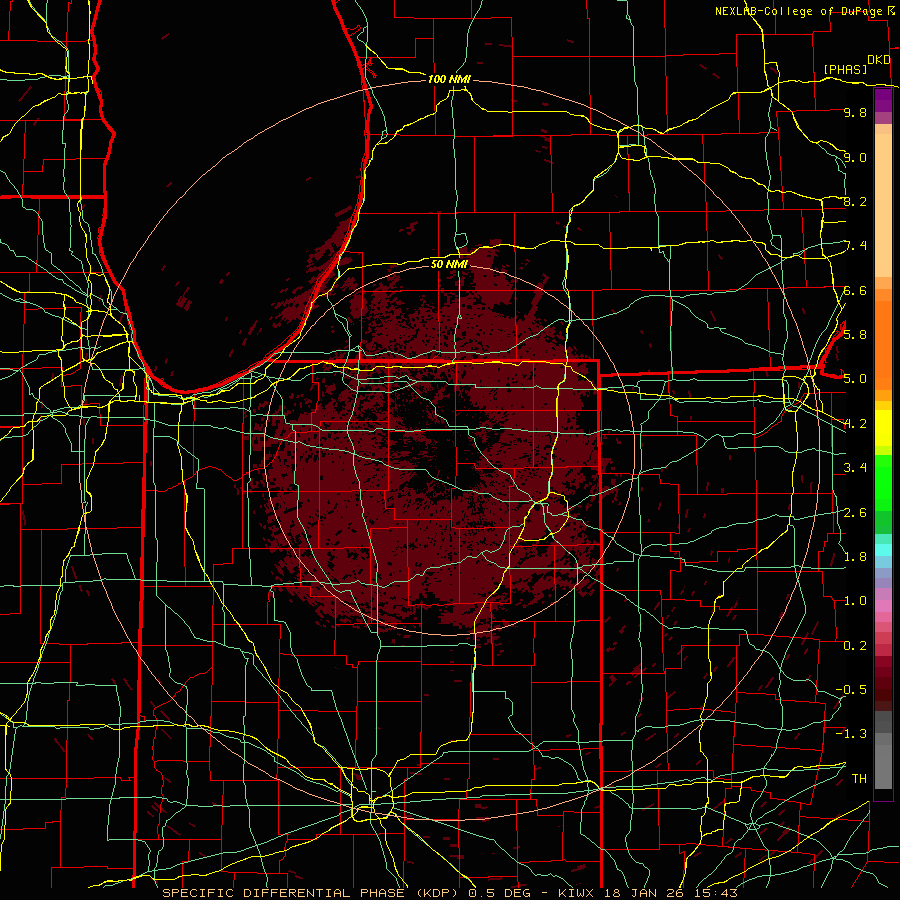
Task: Click the "50 NMI" range ring label
Action: [449, 264]
